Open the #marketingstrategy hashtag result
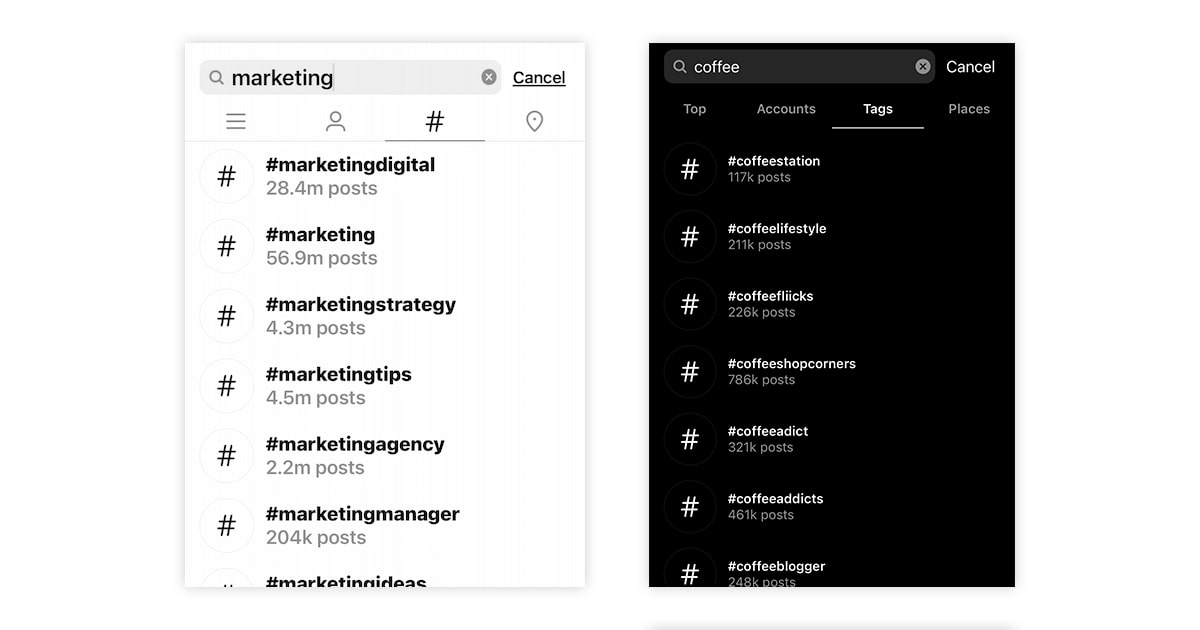 360,315
